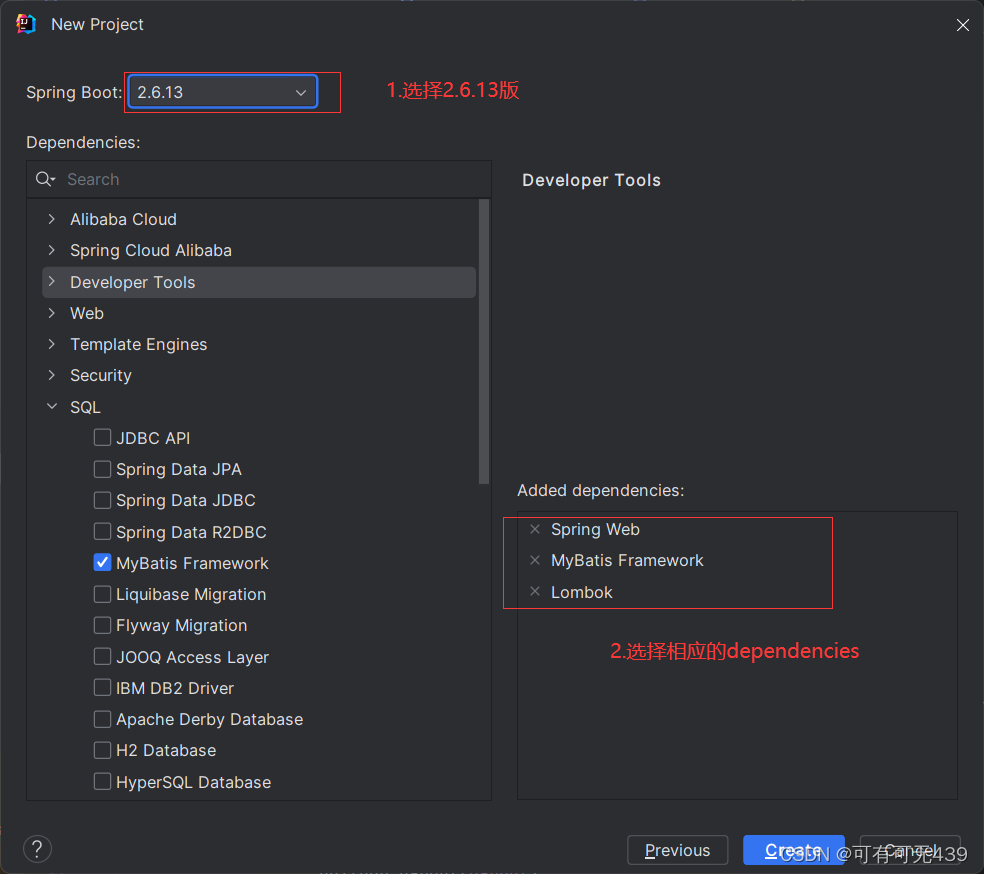984x874 pixels.
Task: Expand the Spring Cloud Alibaba category
Action: coord(52,250)
